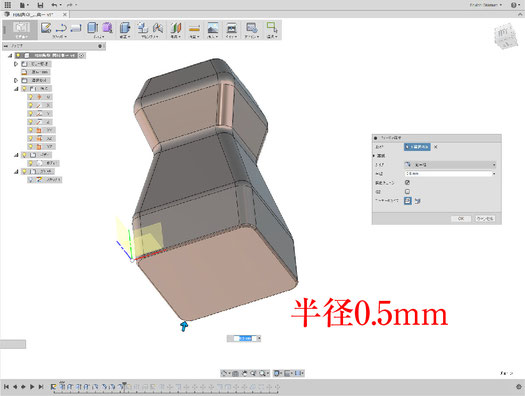Viewport: 525px width, 396px height.
Task: Click the Cancel button in fillet dialog
Action: [485, 219]
